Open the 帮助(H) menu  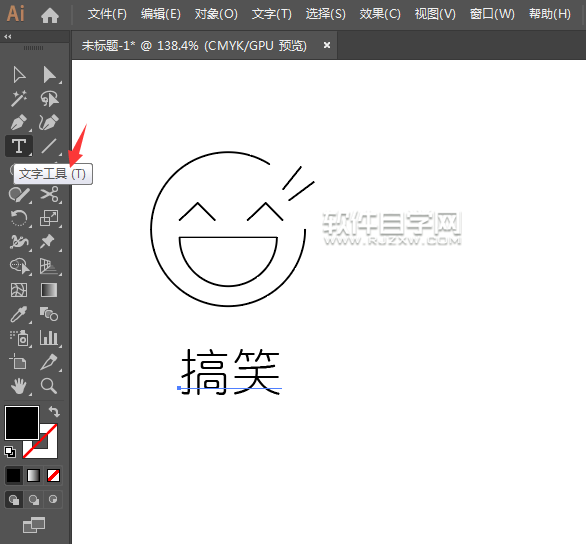550,14
